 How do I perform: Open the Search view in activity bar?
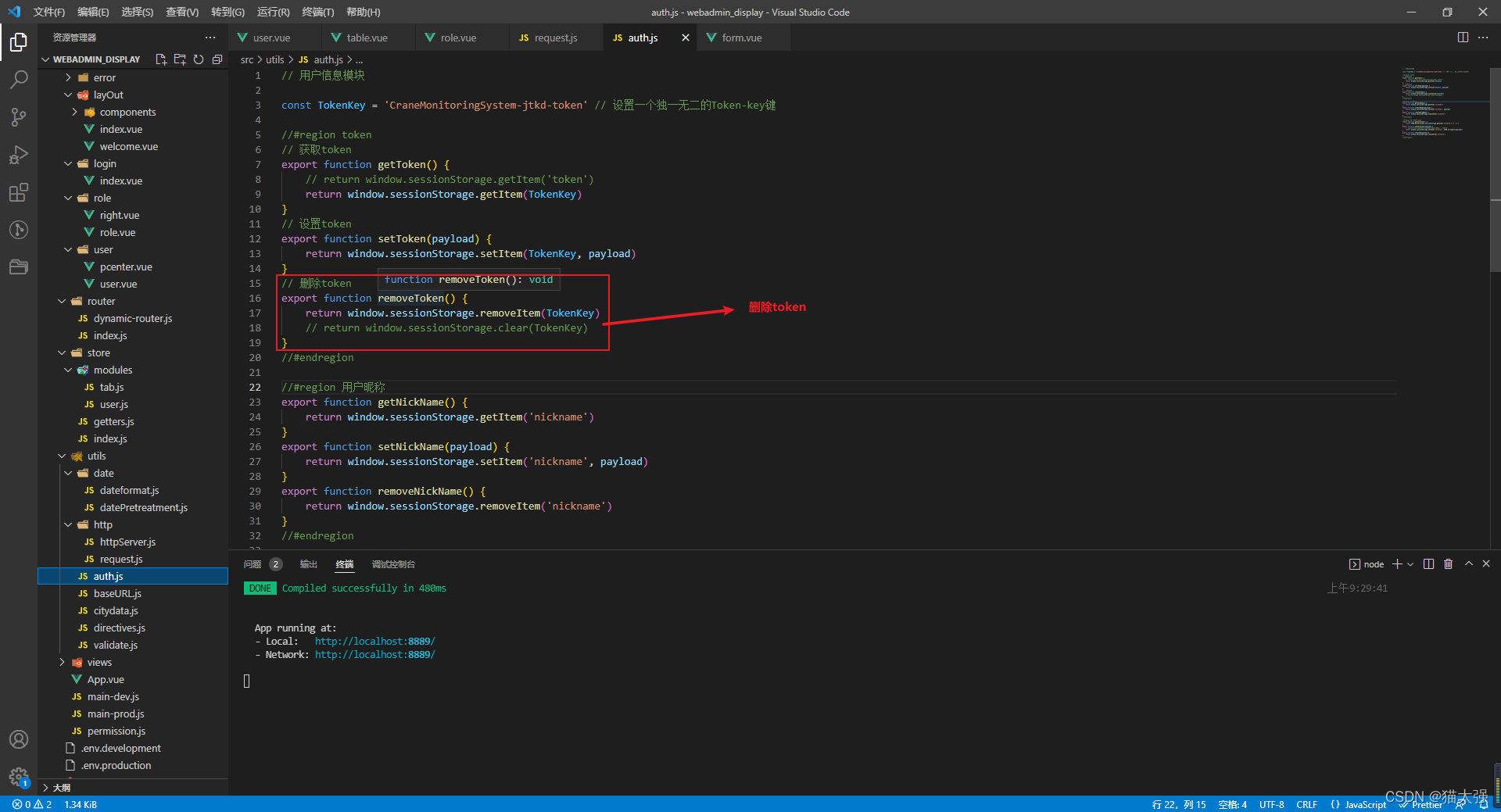[19, 79]
